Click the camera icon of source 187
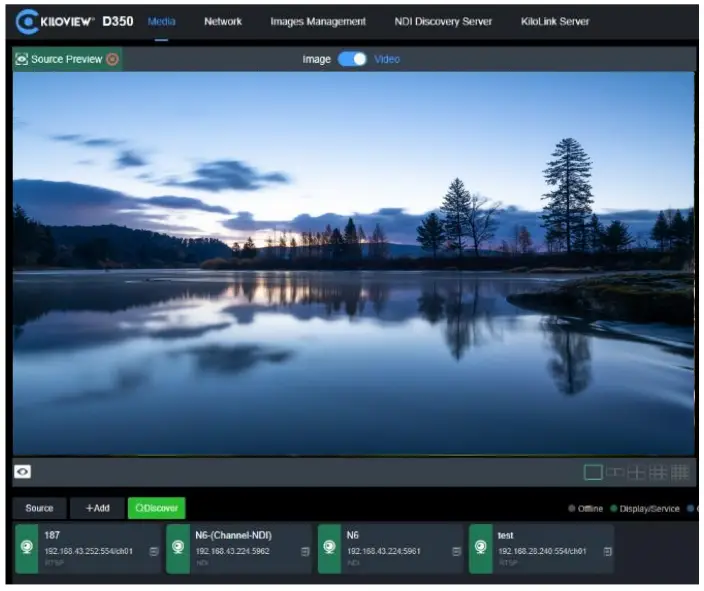Screen dimensions: 704x591 click(26, 549)
